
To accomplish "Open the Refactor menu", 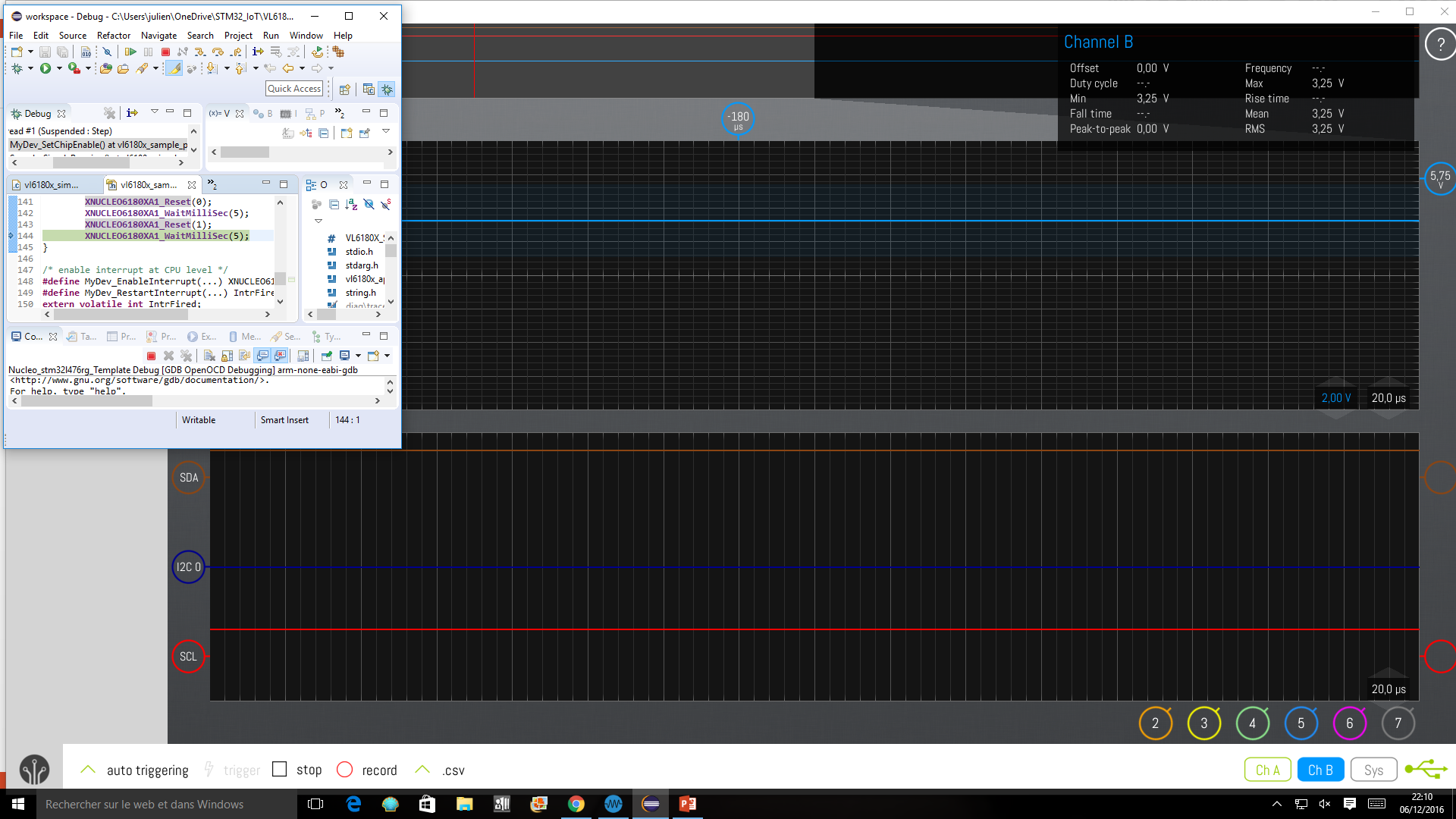I will [x=114, y=36].
